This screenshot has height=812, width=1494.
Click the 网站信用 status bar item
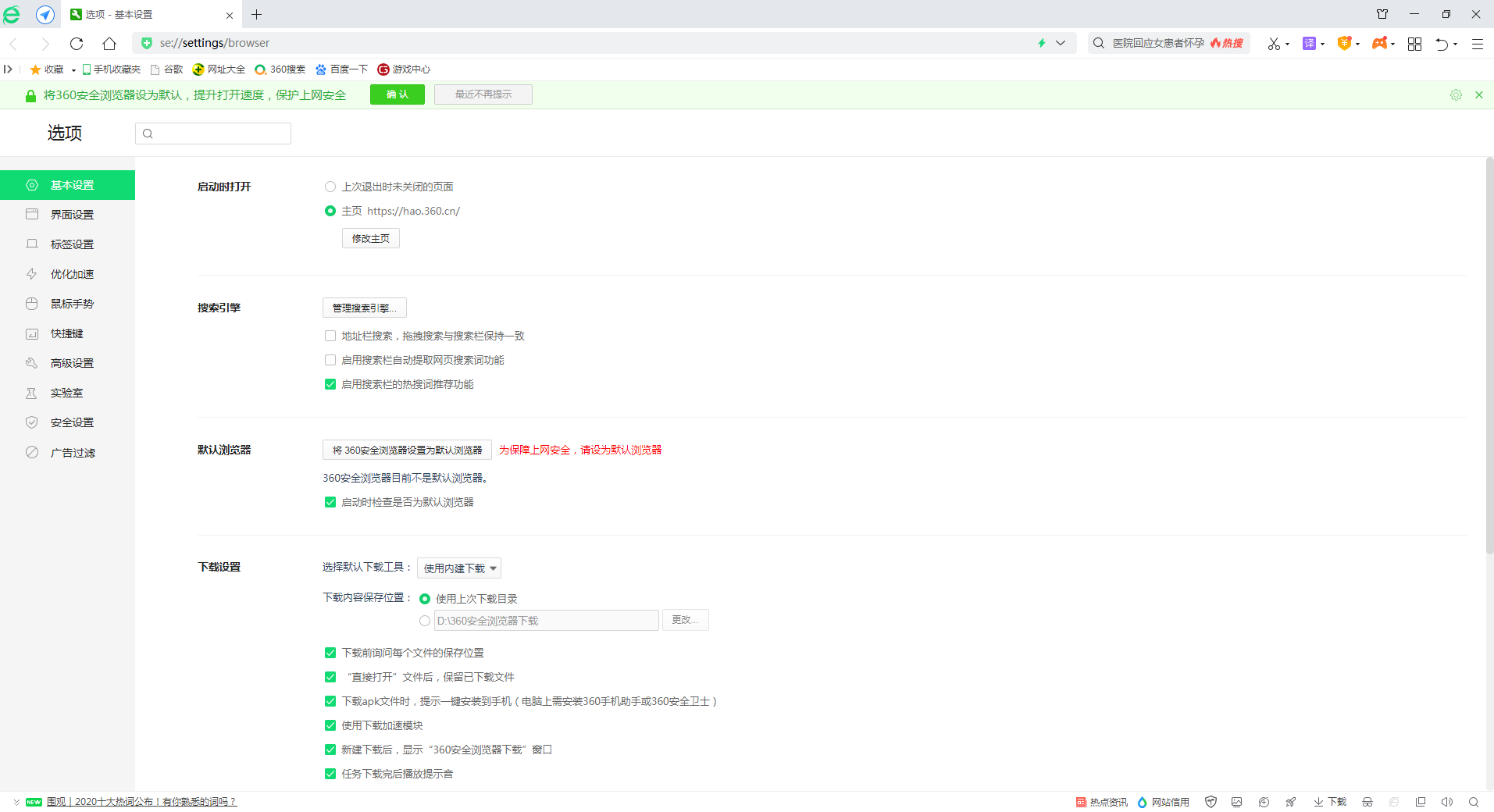(1163, 802)
